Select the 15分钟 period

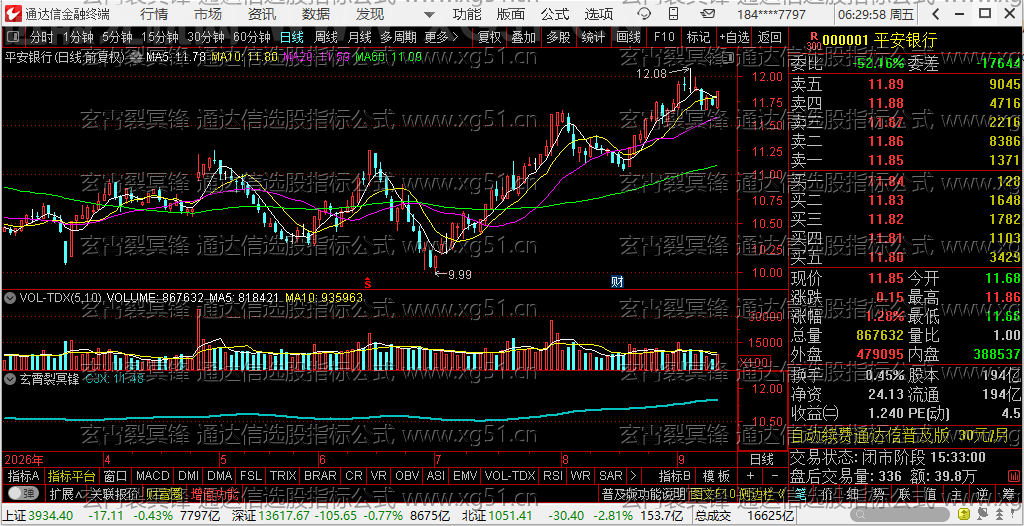[x=160, y=38]
